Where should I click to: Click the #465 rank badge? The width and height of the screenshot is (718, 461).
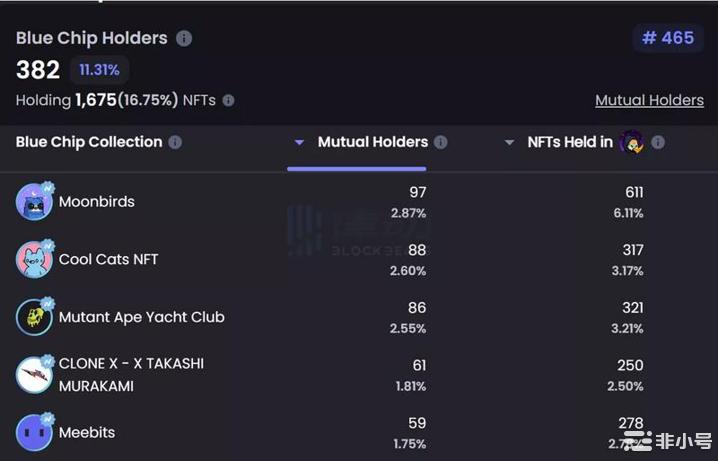[x=668, y=38]
